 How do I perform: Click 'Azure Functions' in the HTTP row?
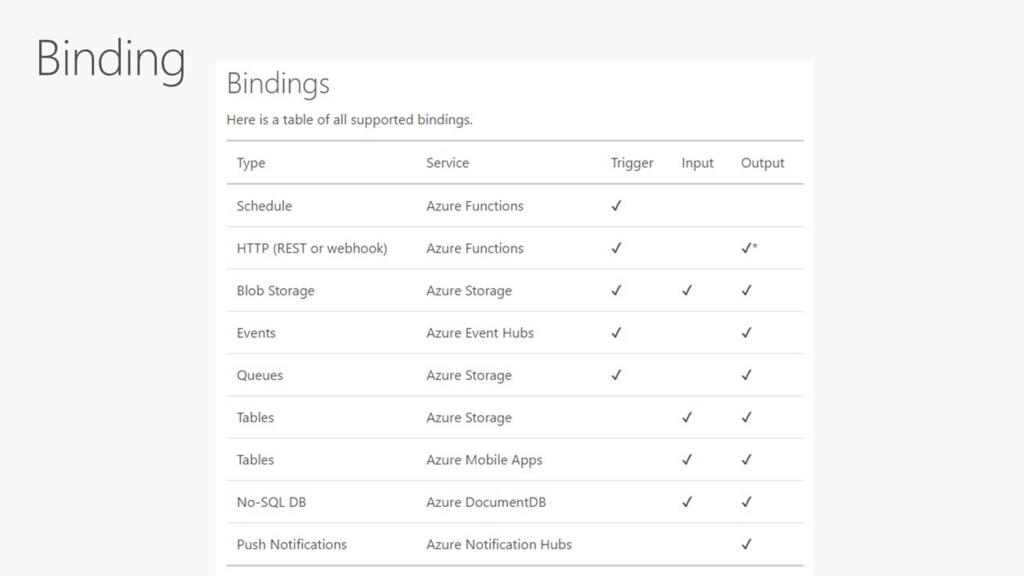(475, 248)
